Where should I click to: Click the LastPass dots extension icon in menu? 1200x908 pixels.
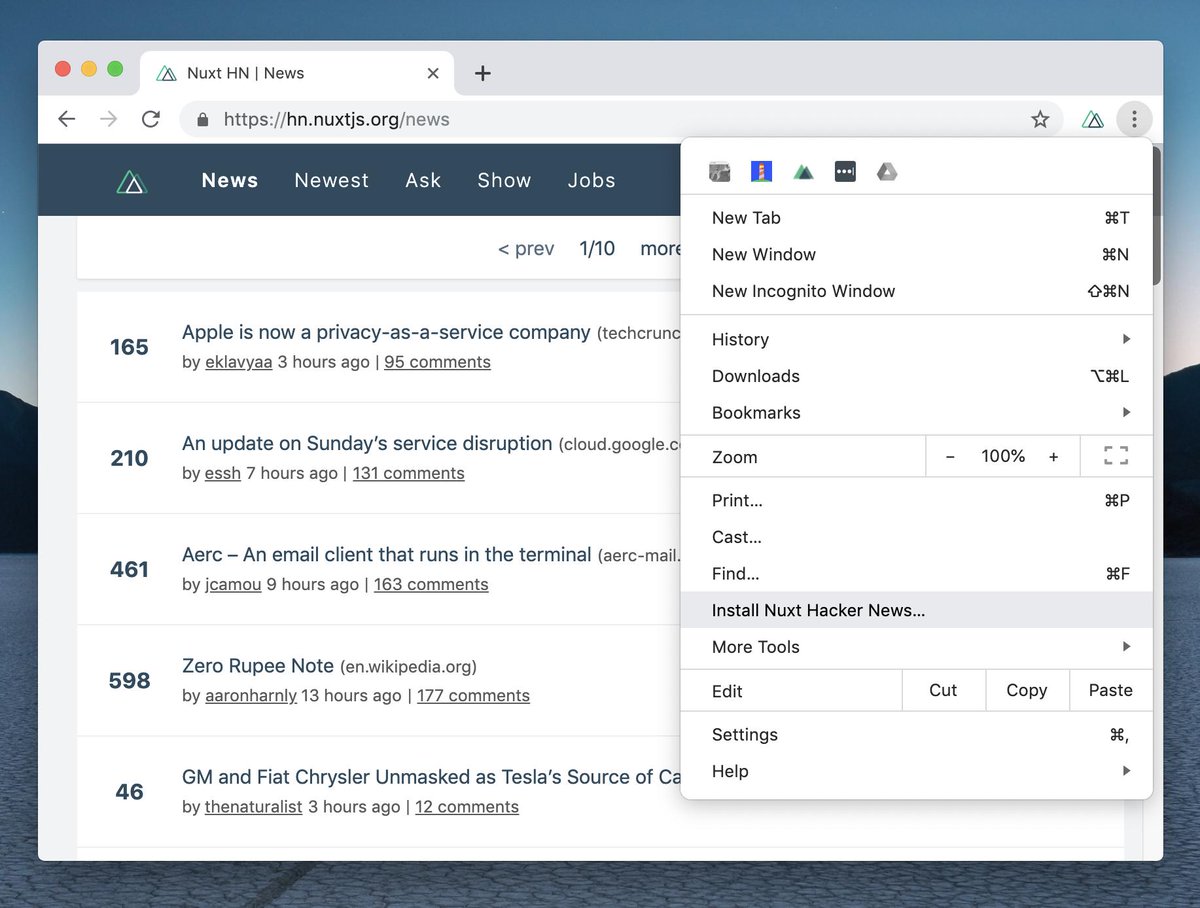(x=845, y=172)
